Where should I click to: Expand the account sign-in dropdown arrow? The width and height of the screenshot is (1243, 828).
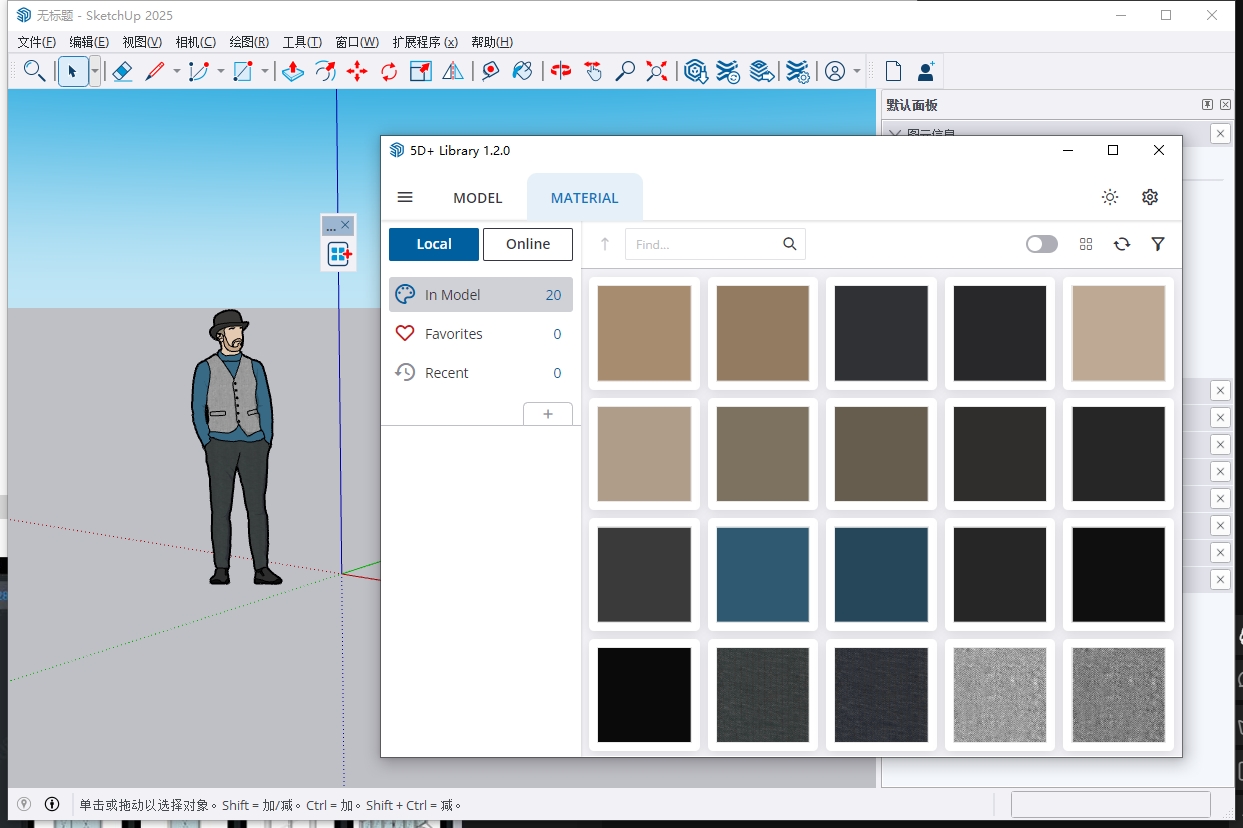point(856,71)
